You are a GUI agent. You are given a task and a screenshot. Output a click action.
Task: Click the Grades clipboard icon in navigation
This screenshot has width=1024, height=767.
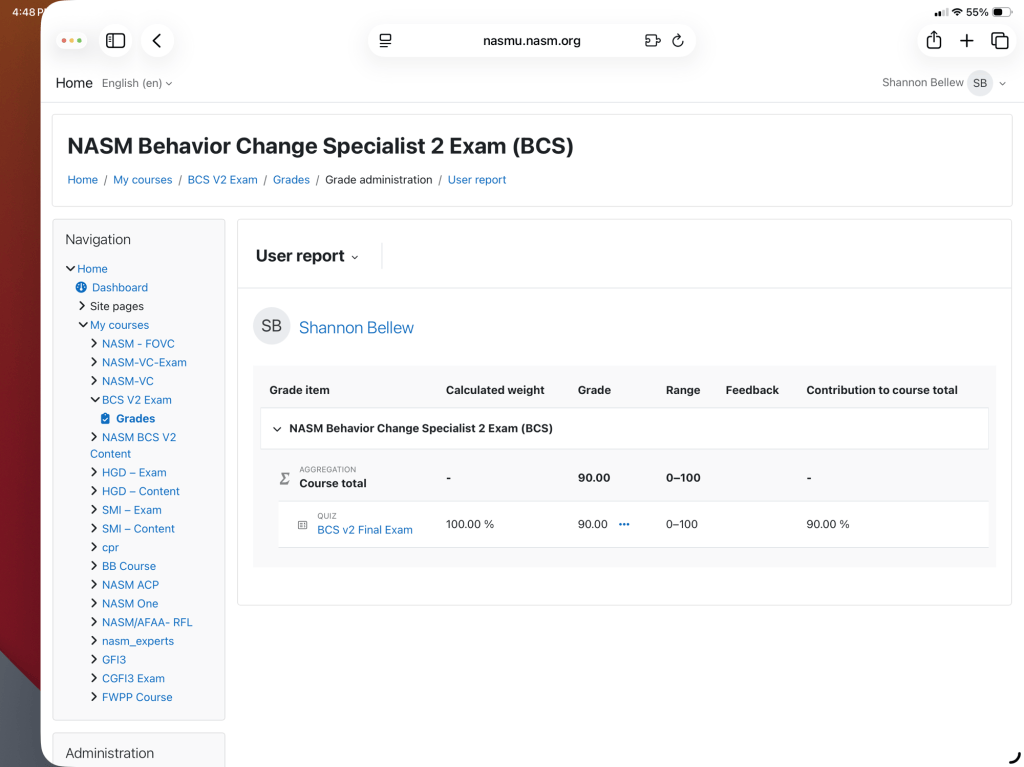pyautogui.click(x=105, y=418)
